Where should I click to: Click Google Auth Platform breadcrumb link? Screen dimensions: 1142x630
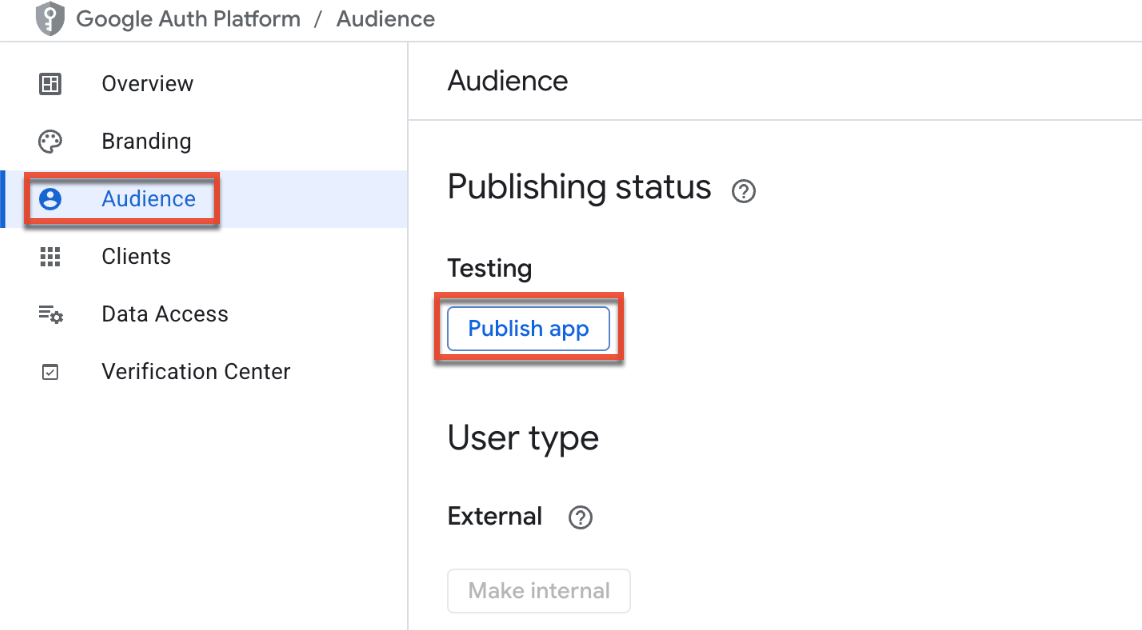[188, 19]
